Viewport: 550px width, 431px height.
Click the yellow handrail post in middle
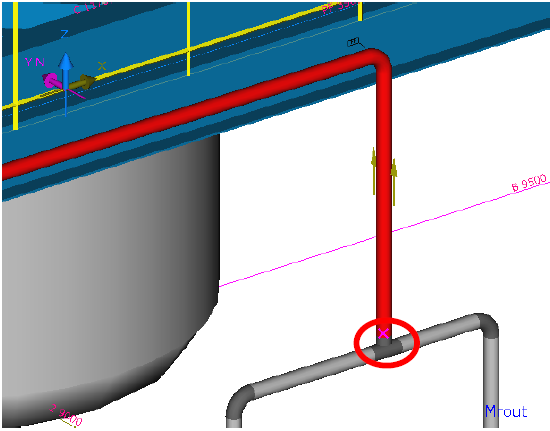point(188,39)
